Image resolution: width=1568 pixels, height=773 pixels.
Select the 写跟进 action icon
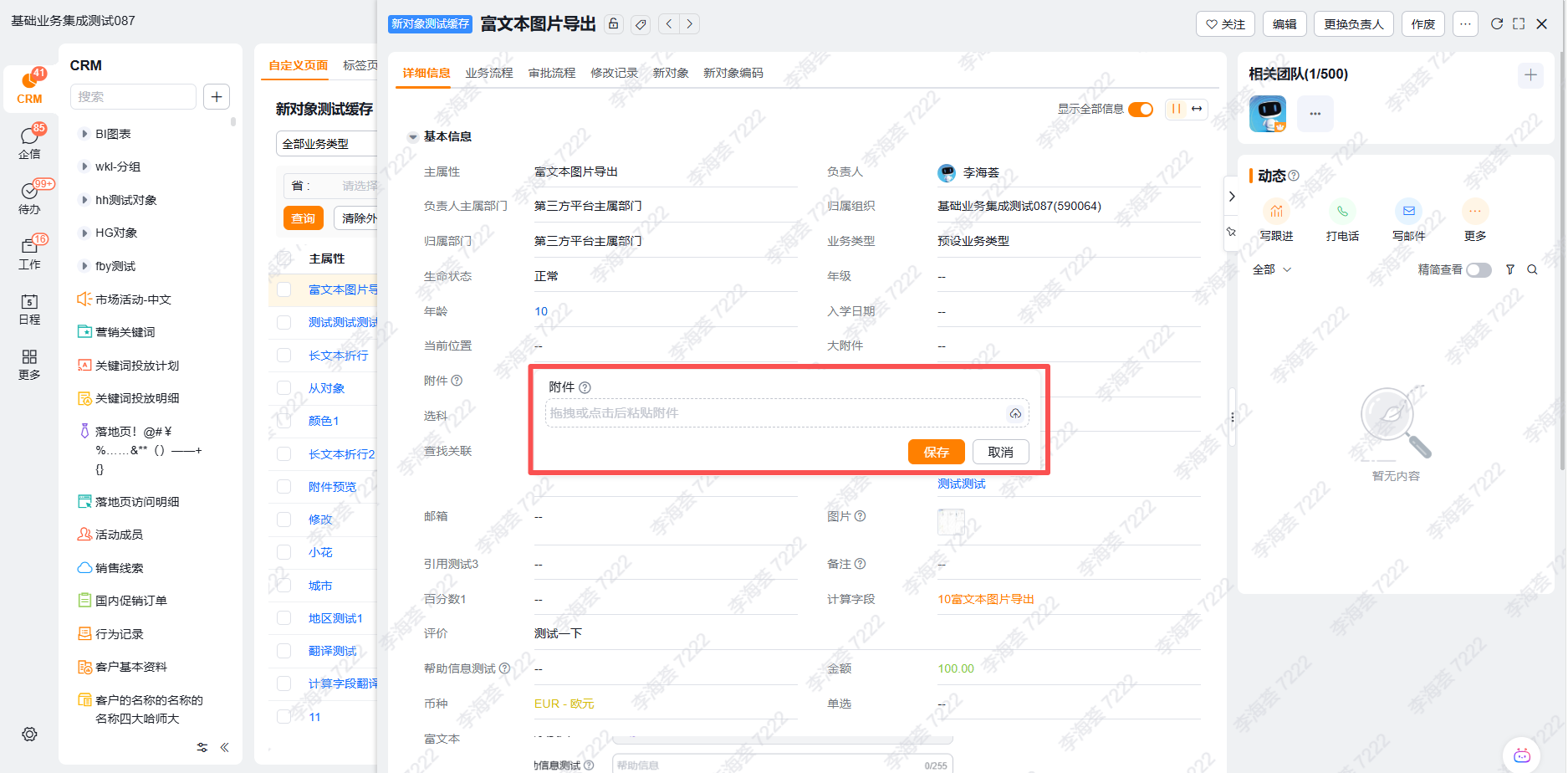(x=1276, y=212)
